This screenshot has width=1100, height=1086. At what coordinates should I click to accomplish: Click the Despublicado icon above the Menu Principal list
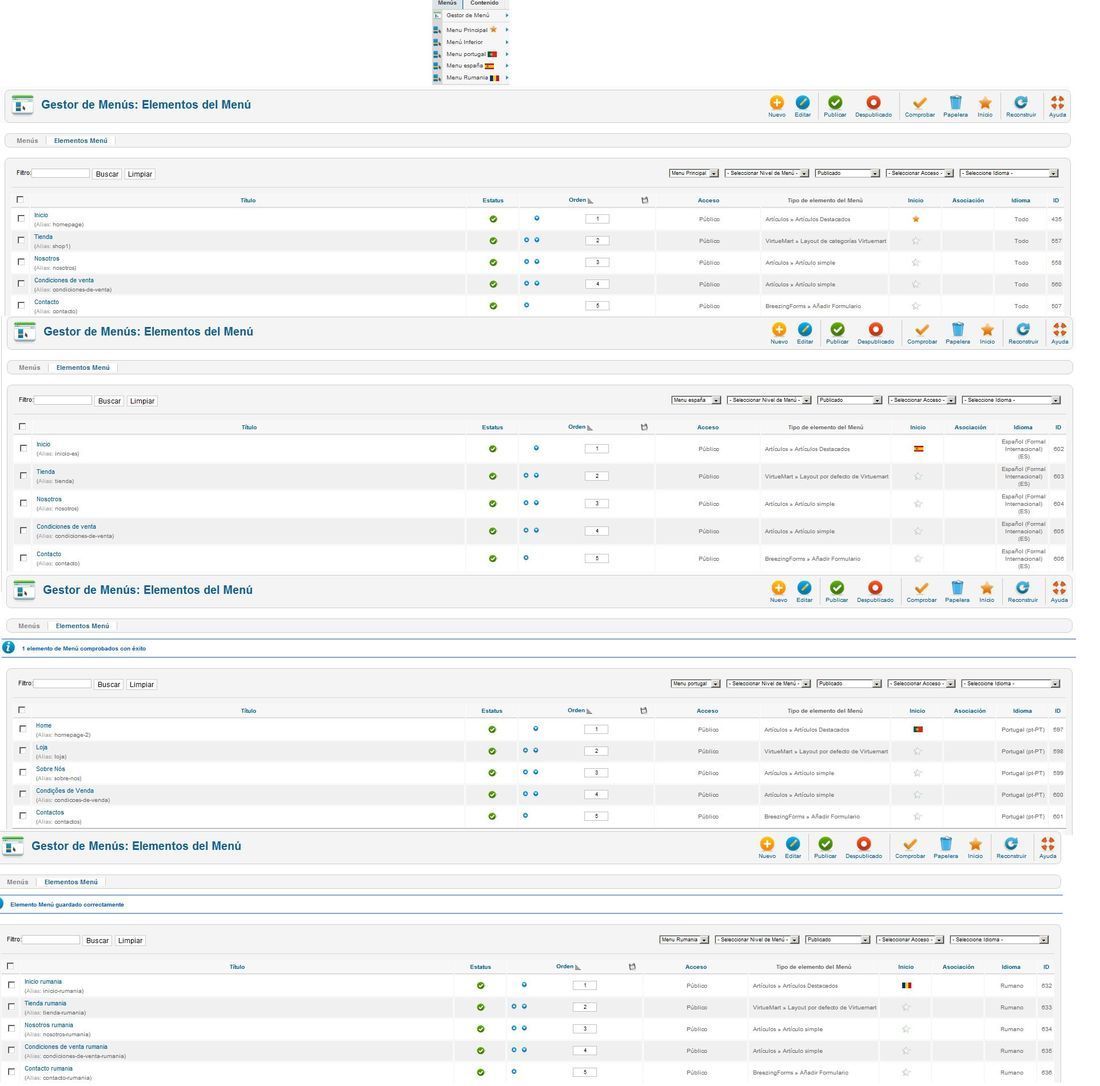coord(873,103)
